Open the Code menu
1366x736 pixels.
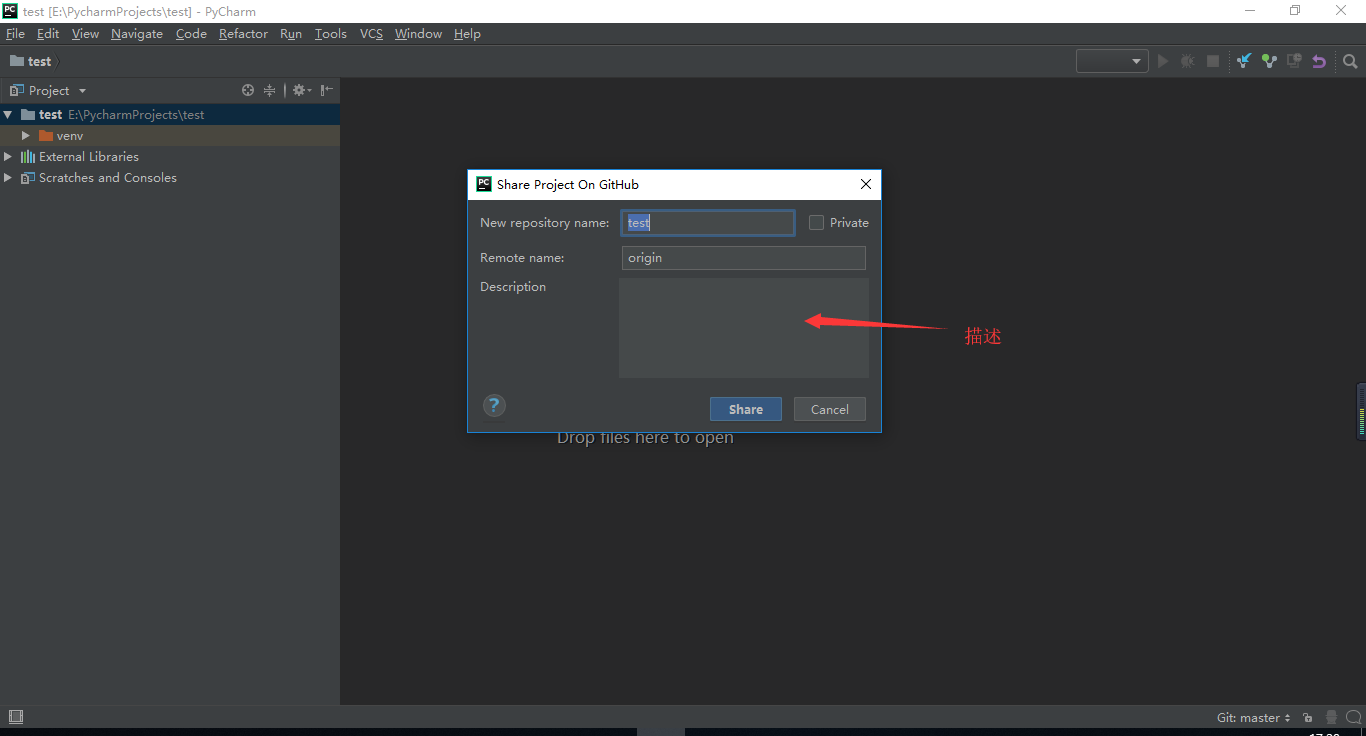[x=191, y=34]
